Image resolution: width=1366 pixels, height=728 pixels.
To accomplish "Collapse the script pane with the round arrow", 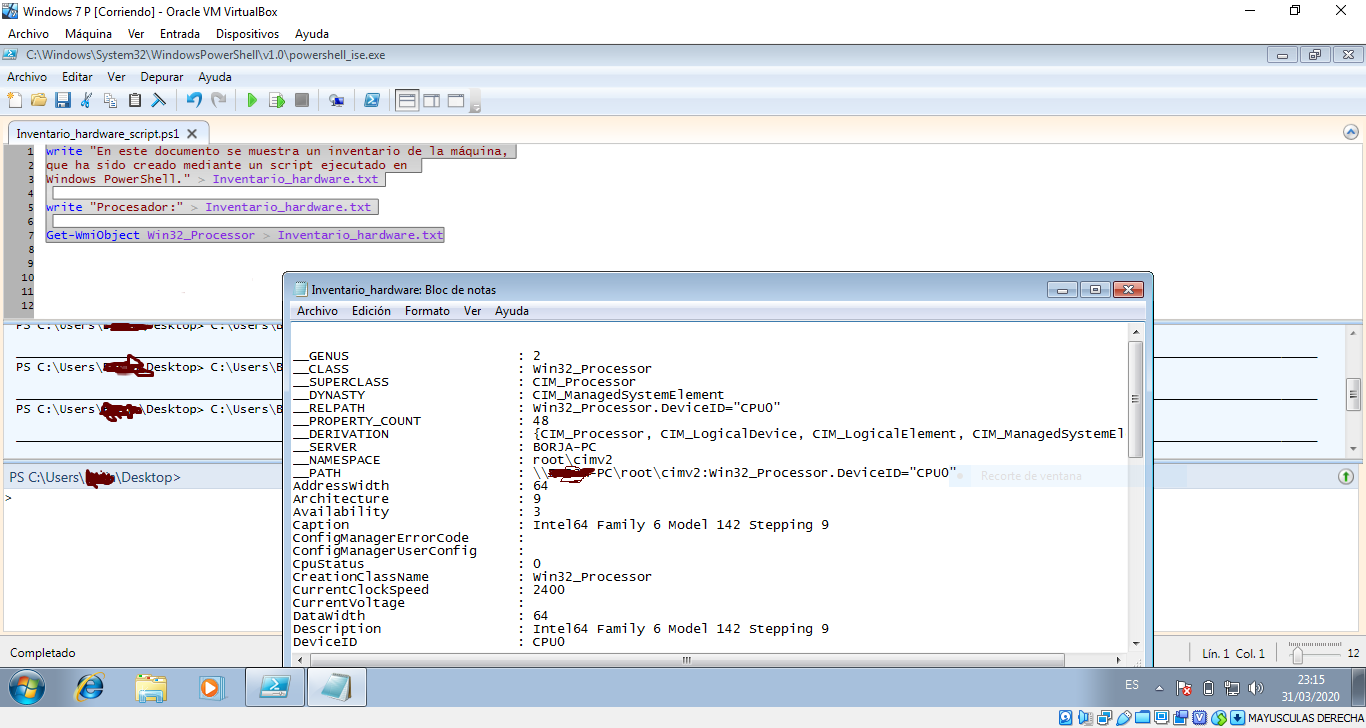I will [x=1351, y=132].
